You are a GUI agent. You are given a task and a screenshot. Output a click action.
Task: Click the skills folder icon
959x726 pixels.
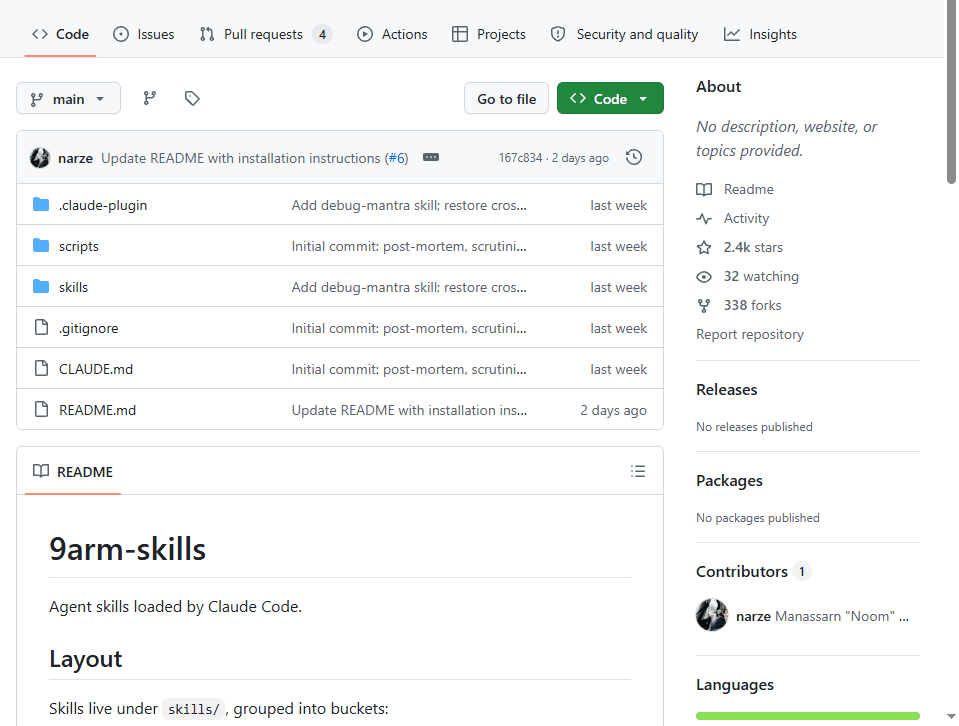click(x=41, y=286)
